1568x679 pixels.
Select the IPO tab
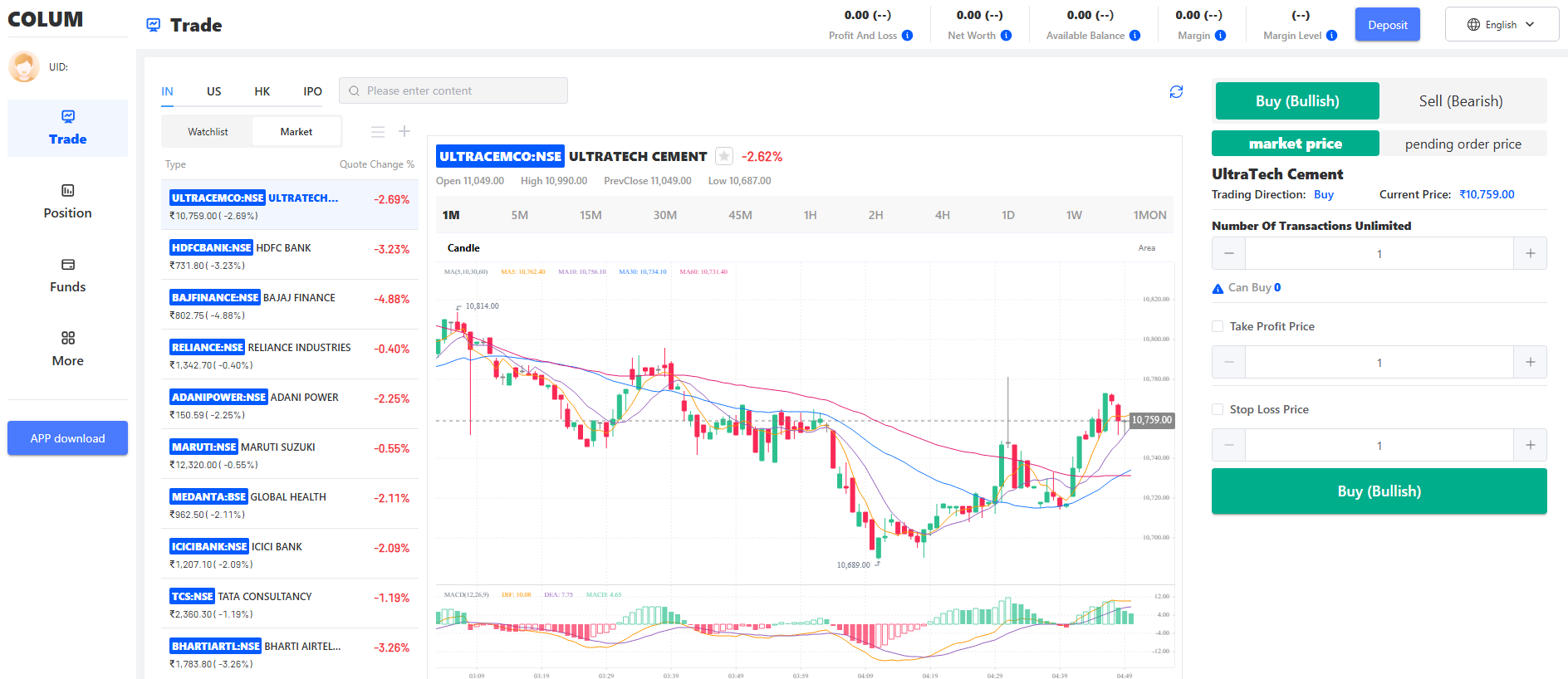(313, 91)
